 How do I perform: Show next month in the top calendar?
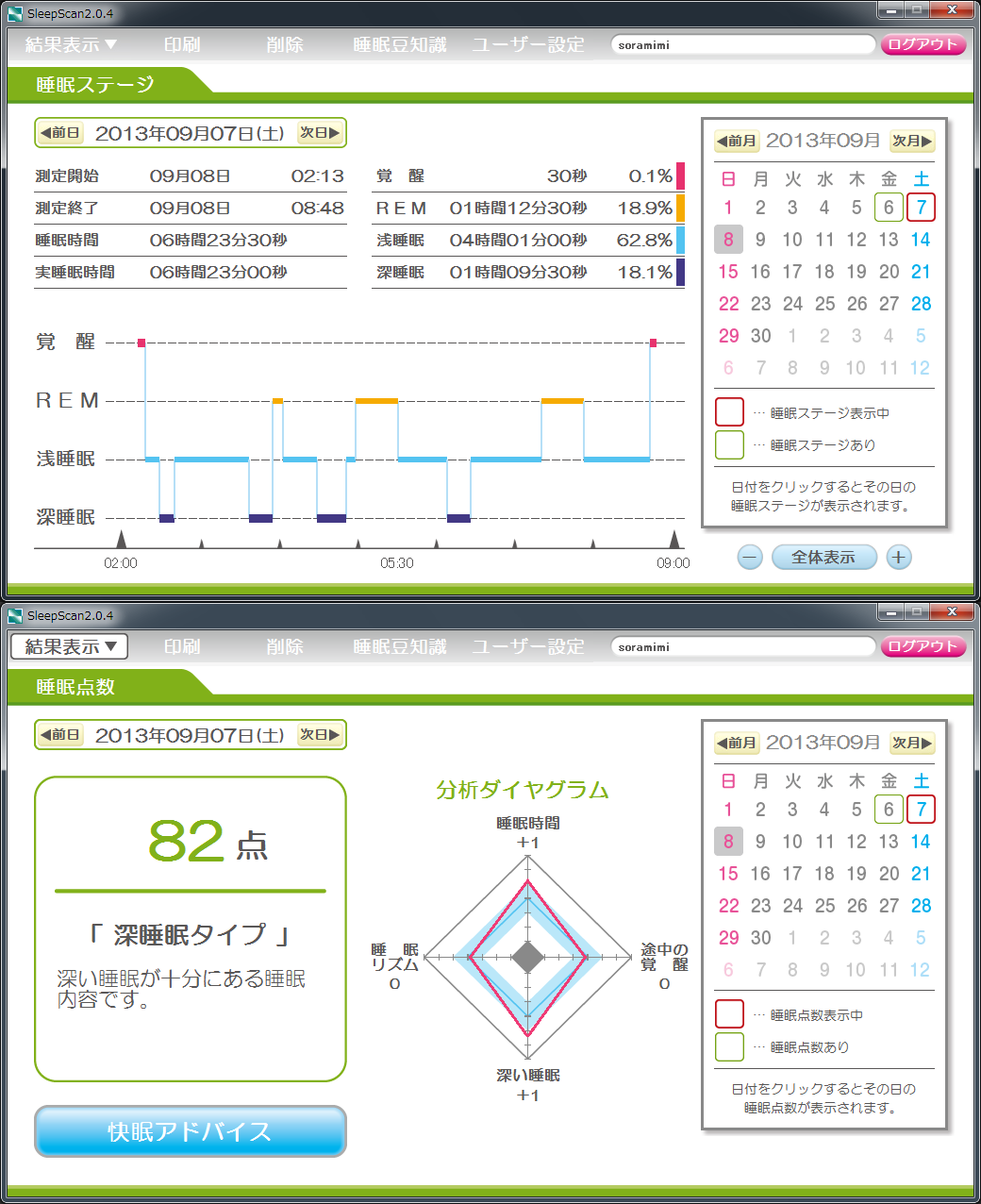912,142
